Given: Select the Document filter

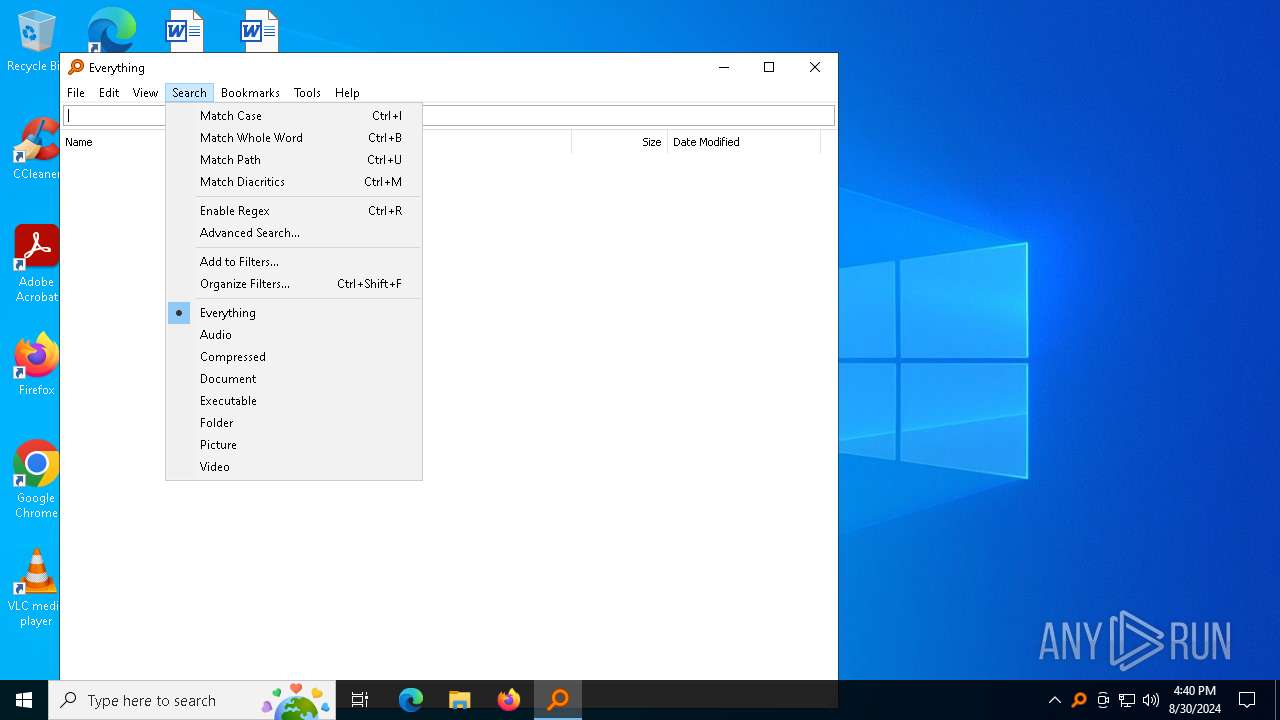Looking at the screenshot, I should [x=294, y=379].
